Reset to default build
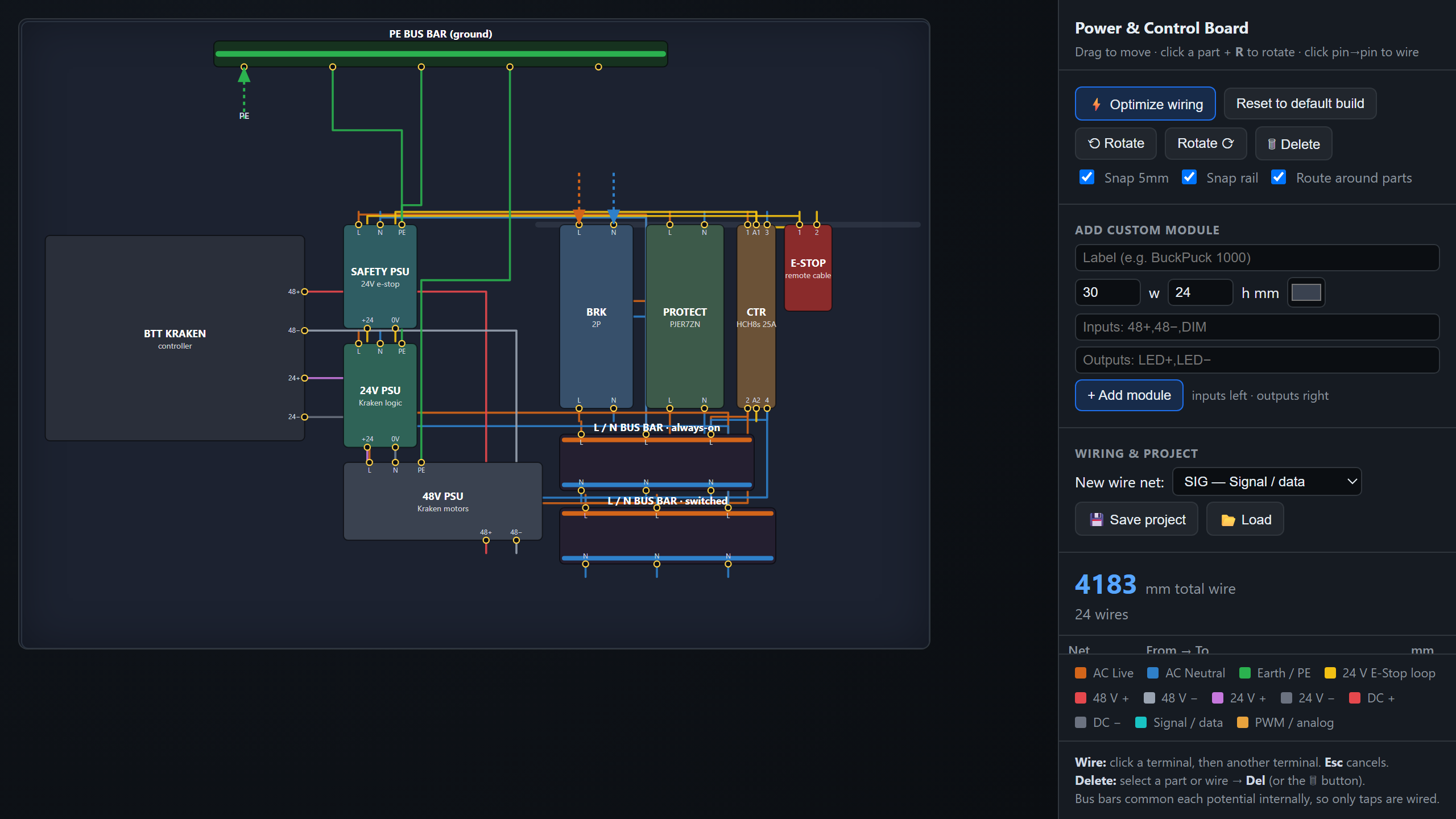Viewport: 1456px width, 819px height. coord(1300,104)
